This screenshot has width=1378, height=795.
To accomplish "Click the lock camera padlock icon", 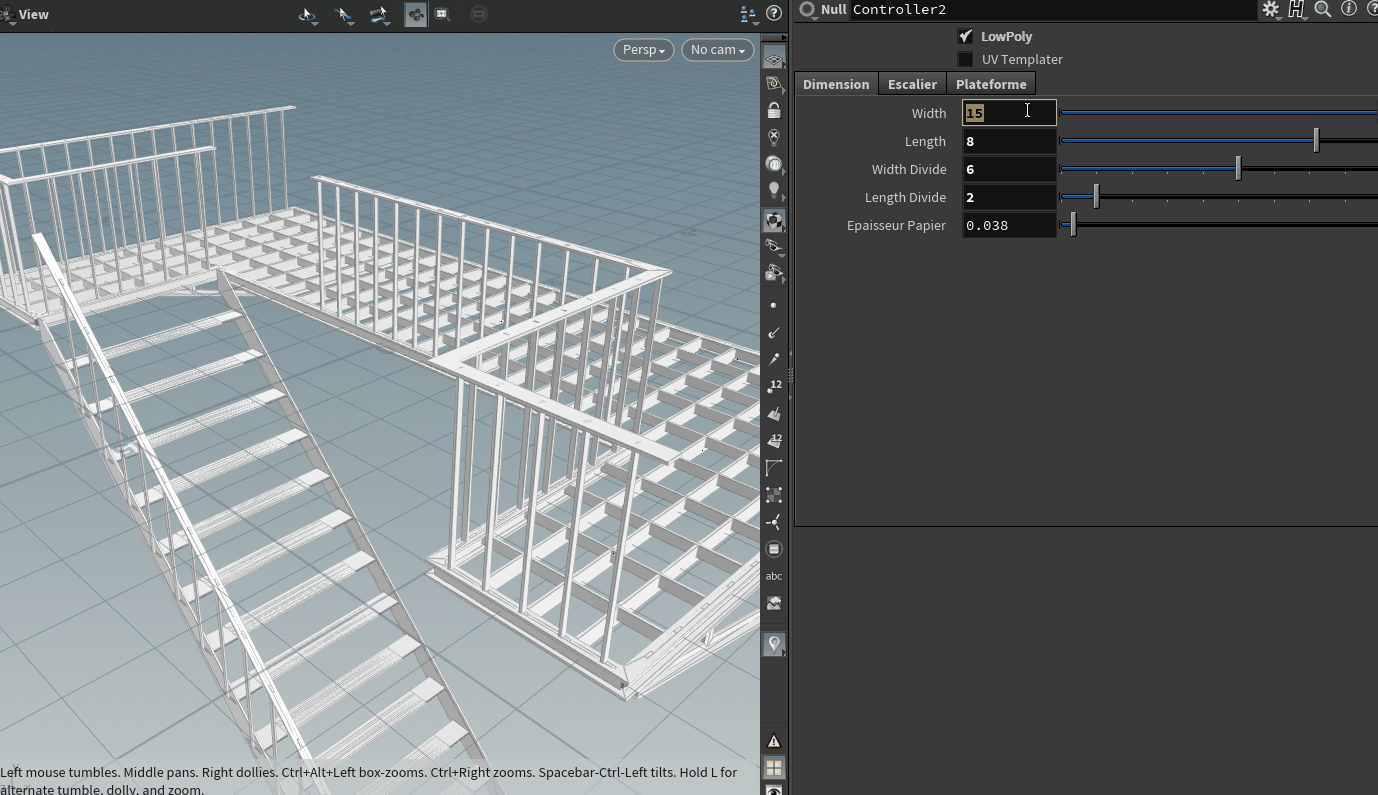I will [x=773, y=110].
